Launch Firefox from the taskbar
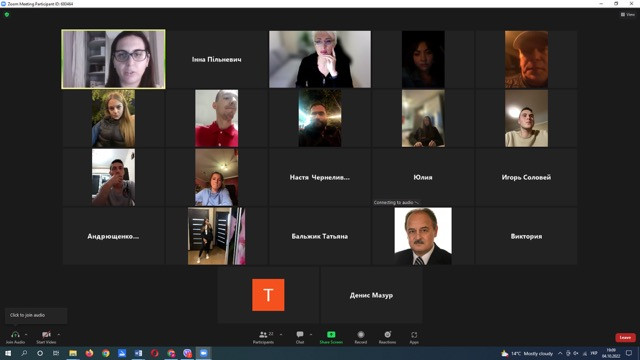Image resolution: width=640 pixels, height=360 pixels. point(89,353)
